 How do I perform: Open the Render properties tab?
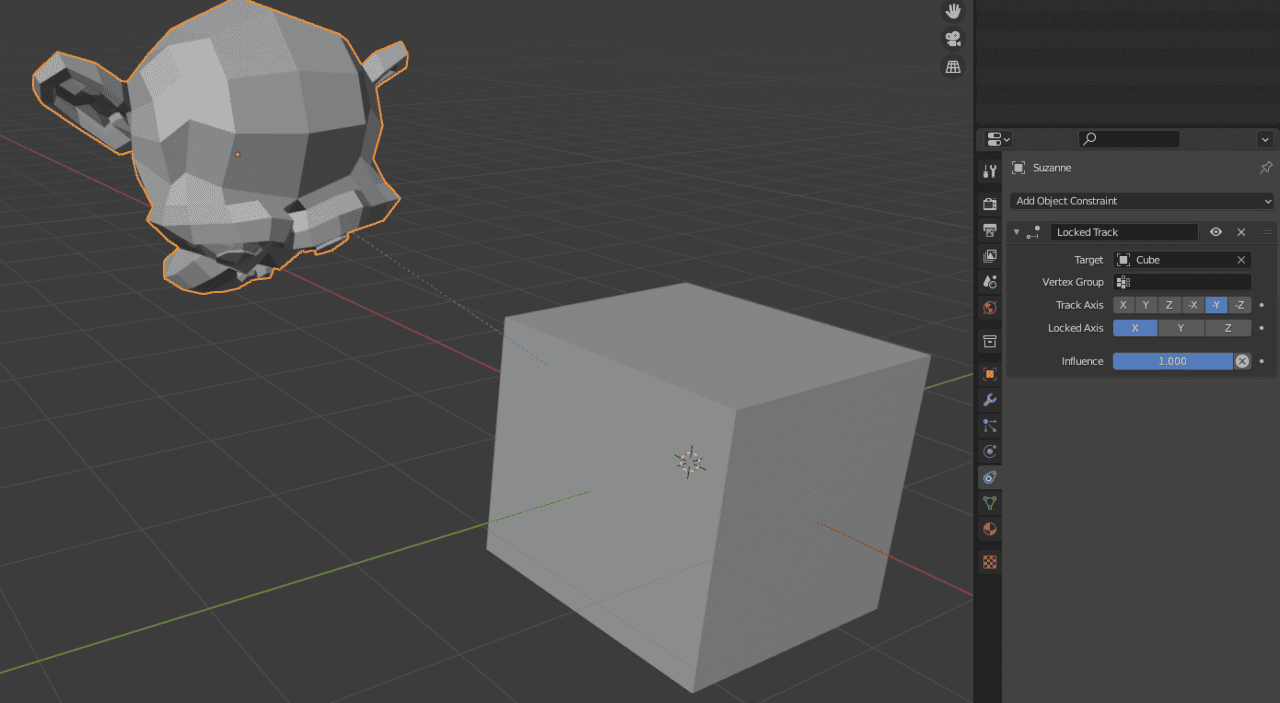[989, 204]
